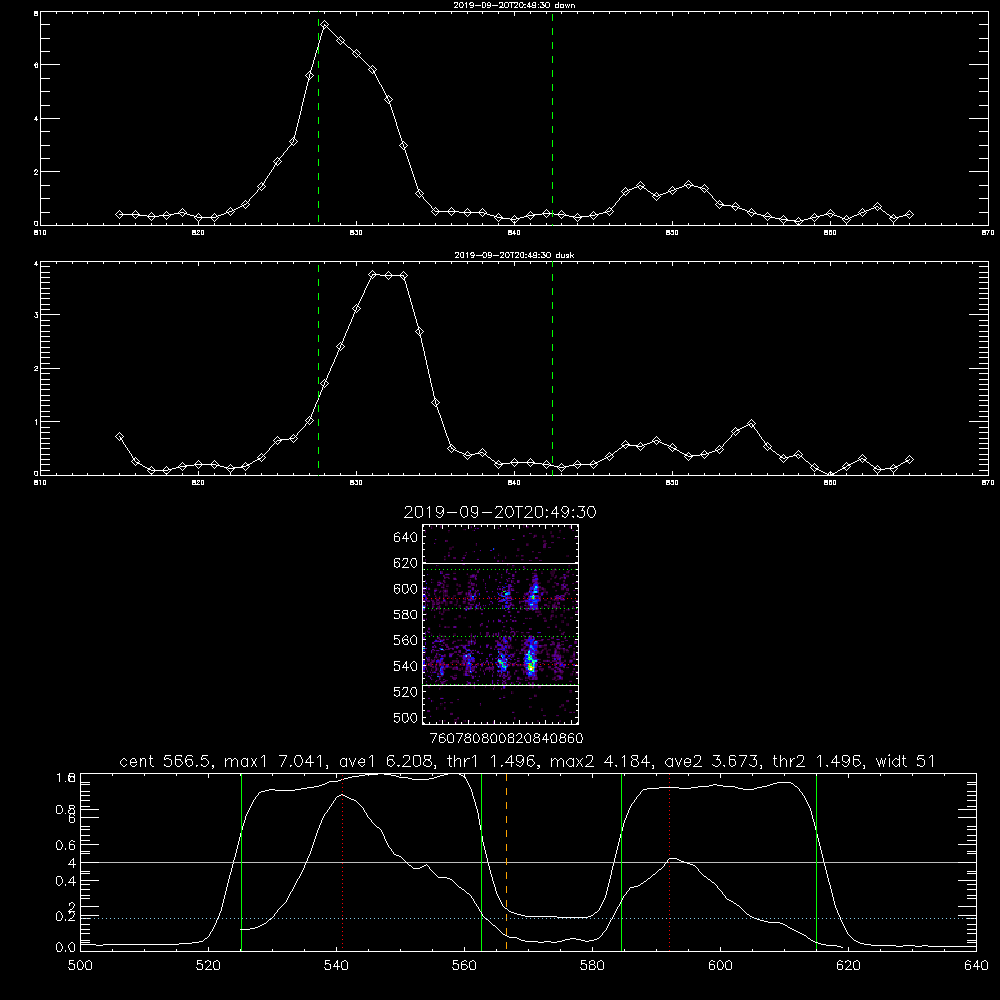Click second green dashed line in dusk plot
The height and width of the screenshot is (1000, 1000).
pos(552,369)
